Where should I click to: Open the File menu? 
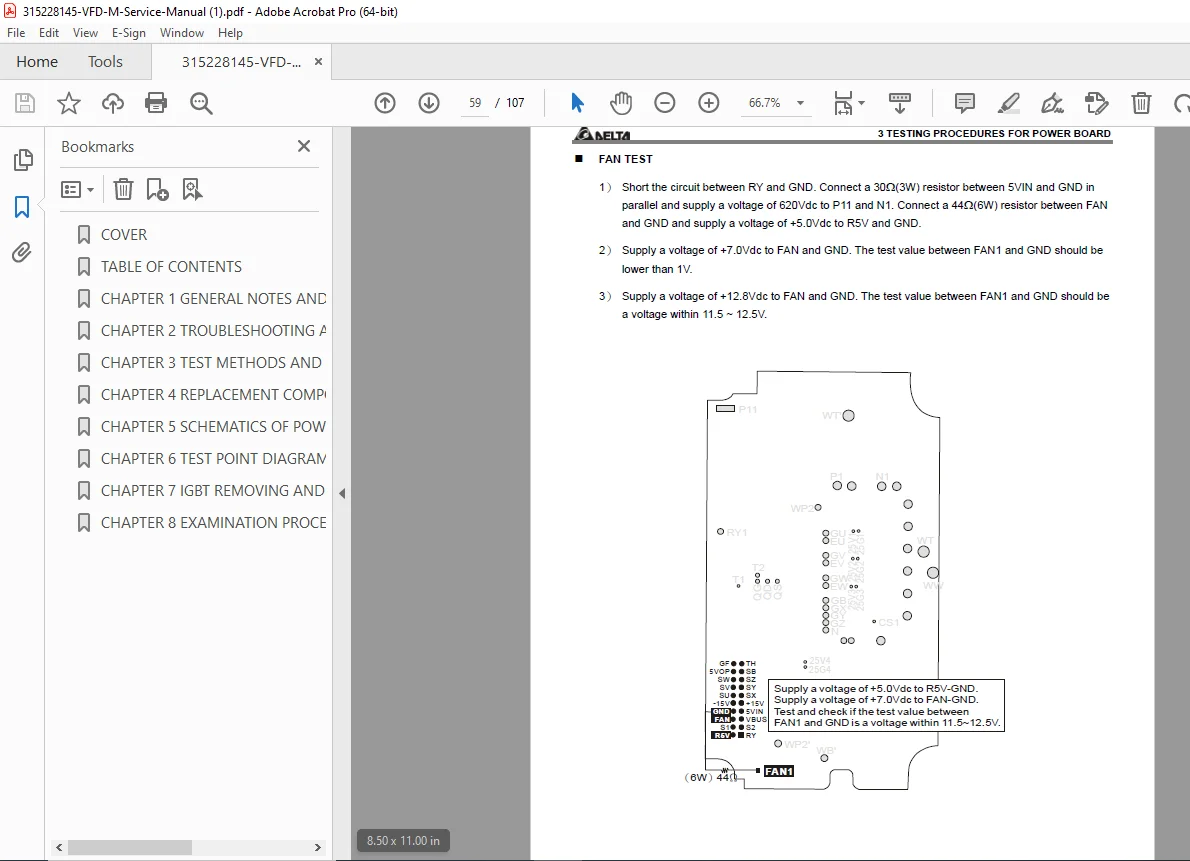point(16,33)
